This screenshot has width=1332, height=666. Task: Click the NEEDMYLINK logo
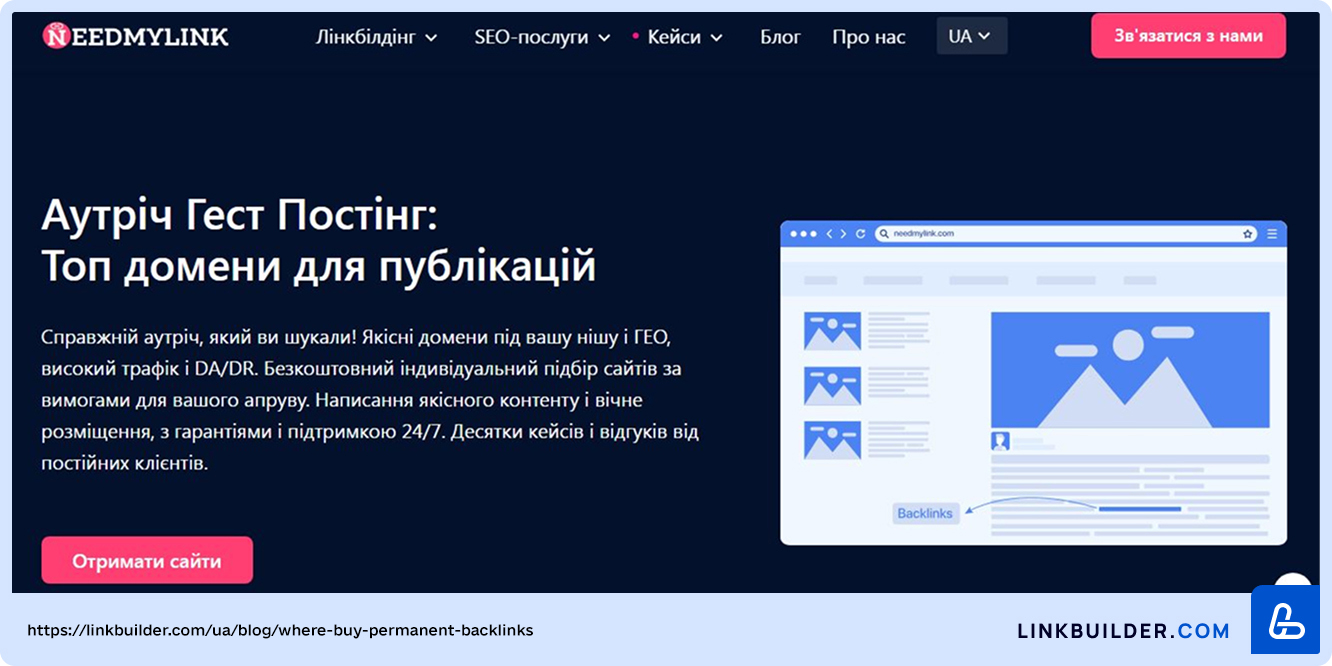tap(136, 36)
